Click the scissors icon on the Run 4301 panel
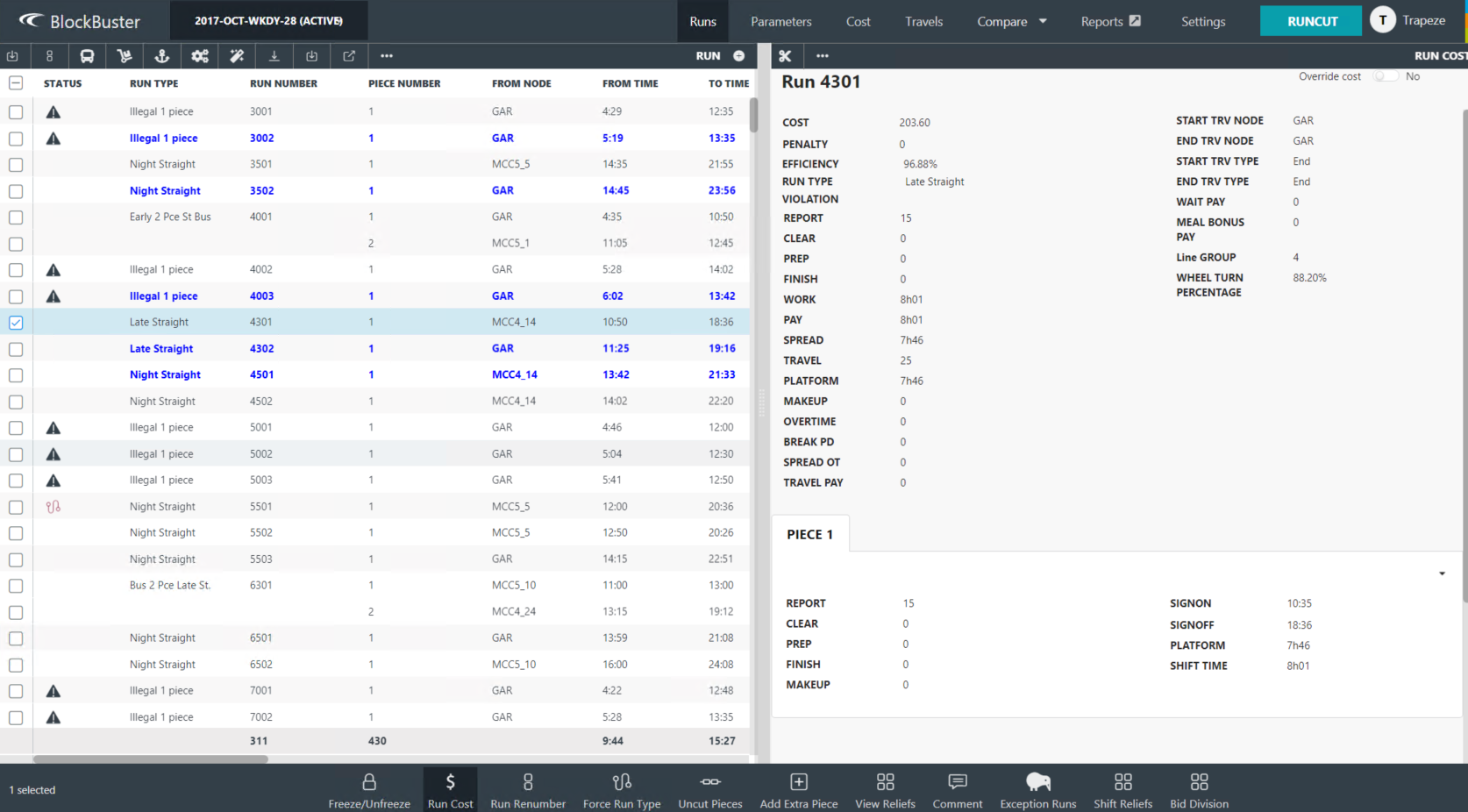 tap(785, 55)
